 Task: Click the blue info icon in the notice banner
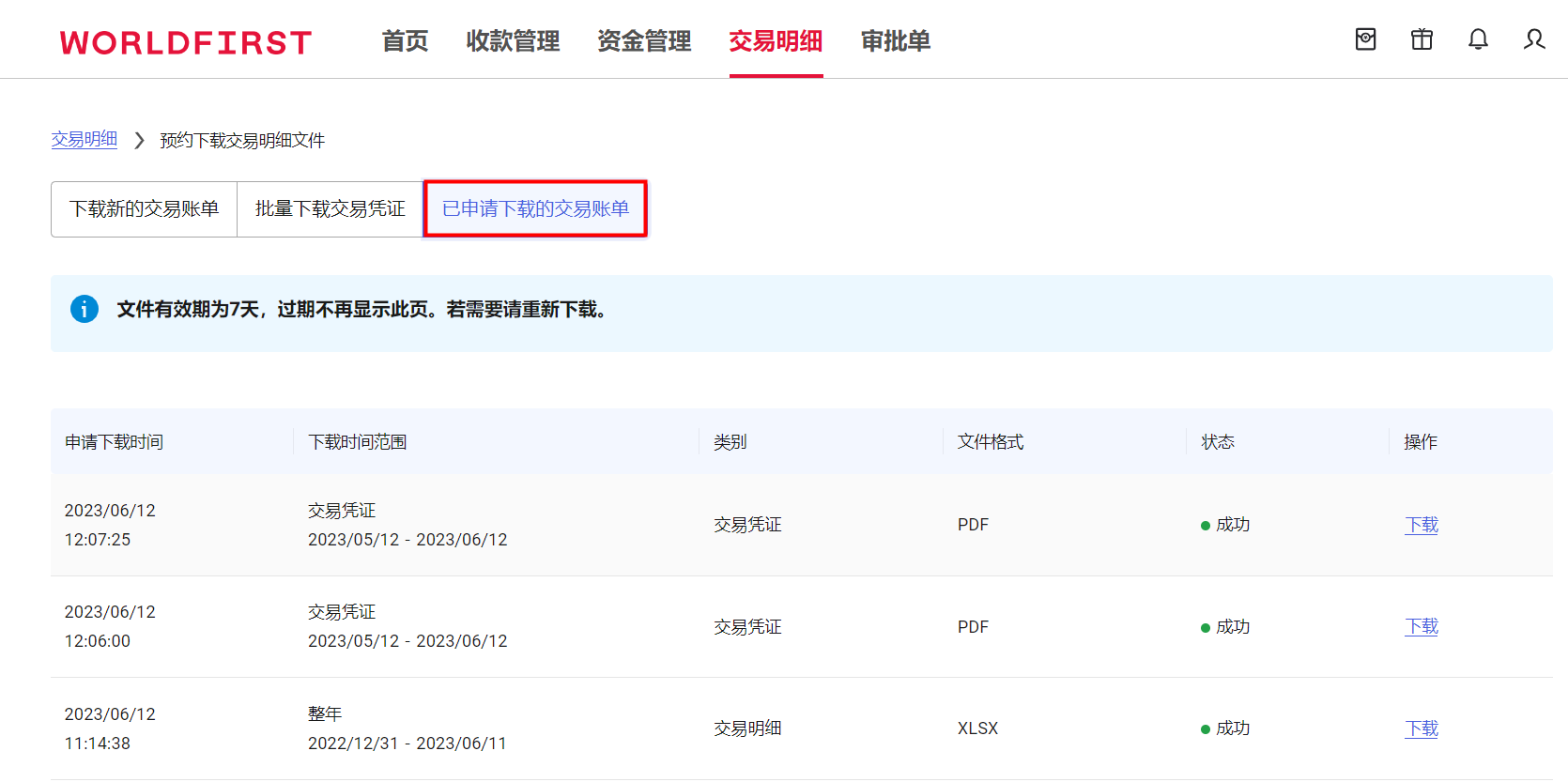coord(85,309)
